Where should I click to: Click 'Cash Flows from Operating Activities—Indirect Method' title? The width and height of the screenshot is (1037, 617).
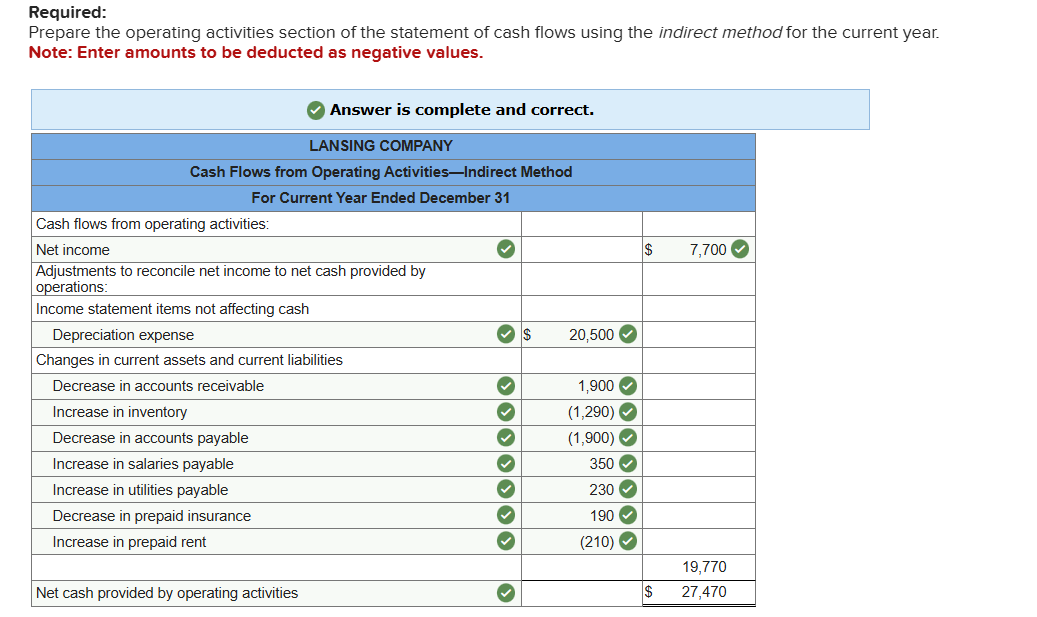point(381,172)
